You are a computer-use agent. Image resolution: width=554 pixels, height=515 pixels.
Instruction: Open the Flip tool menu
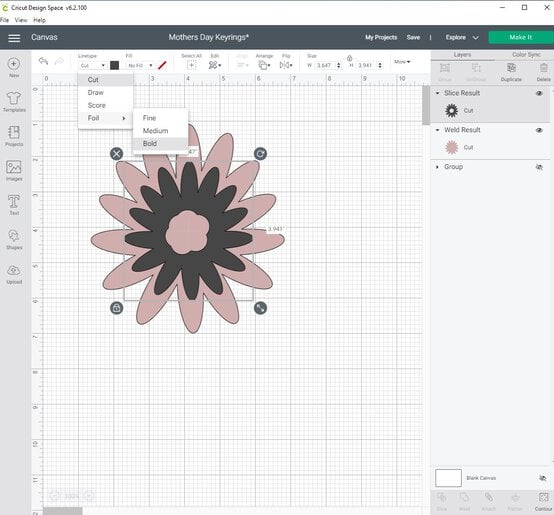click(x=285, y=65)
